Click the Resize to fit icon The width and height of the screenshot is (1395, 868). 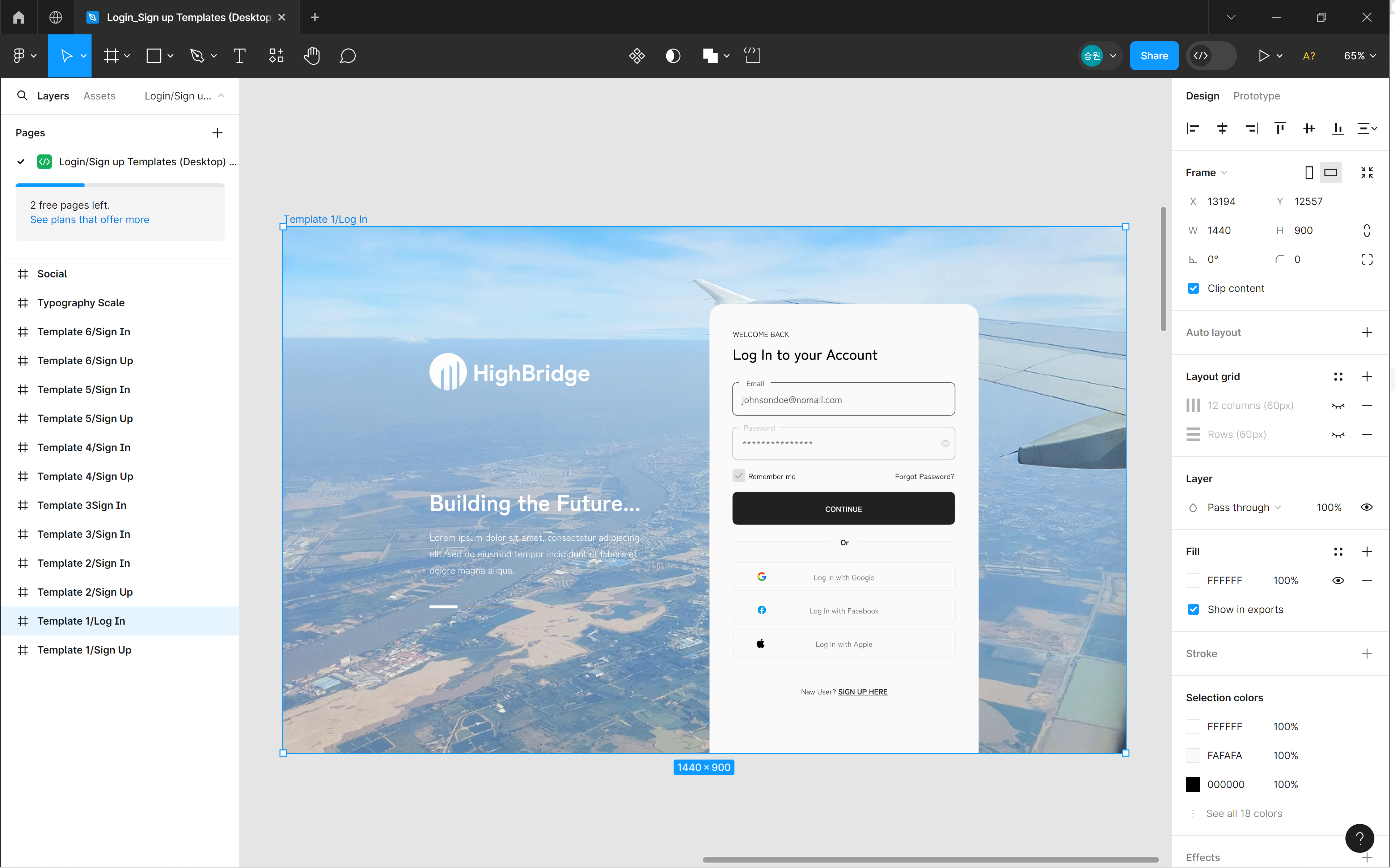[1367, 173]
